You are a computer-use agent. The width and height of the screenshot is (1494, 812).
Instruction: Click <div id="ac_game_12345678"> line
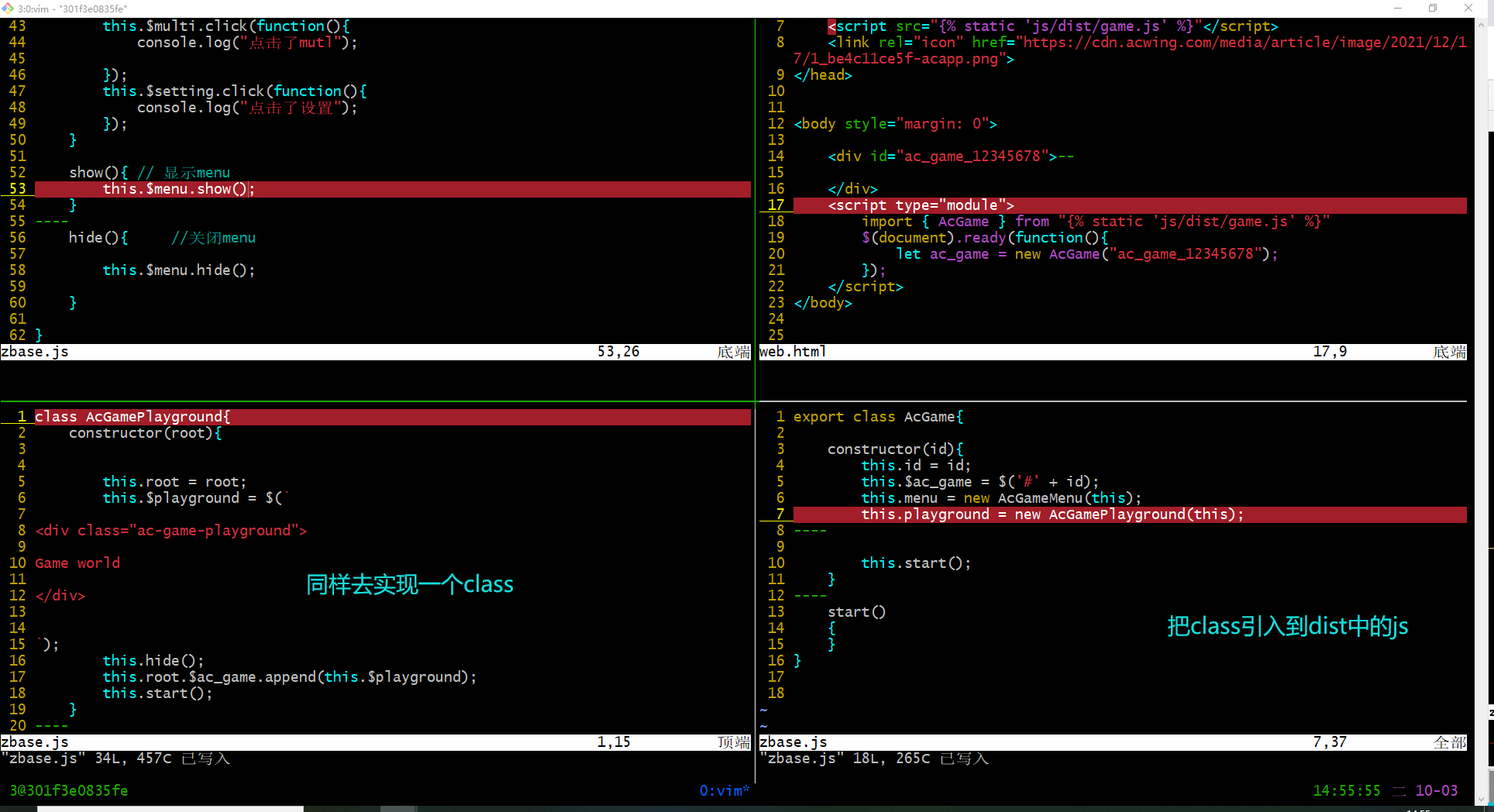tap(951, 157)
